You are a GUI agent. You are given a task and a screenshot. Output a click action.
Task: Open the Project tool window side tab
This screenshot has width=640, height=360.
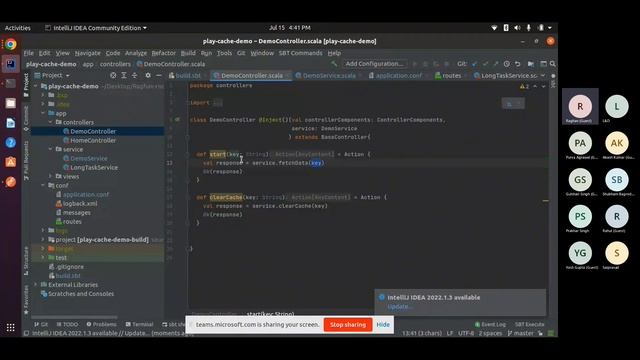point(26,85)
